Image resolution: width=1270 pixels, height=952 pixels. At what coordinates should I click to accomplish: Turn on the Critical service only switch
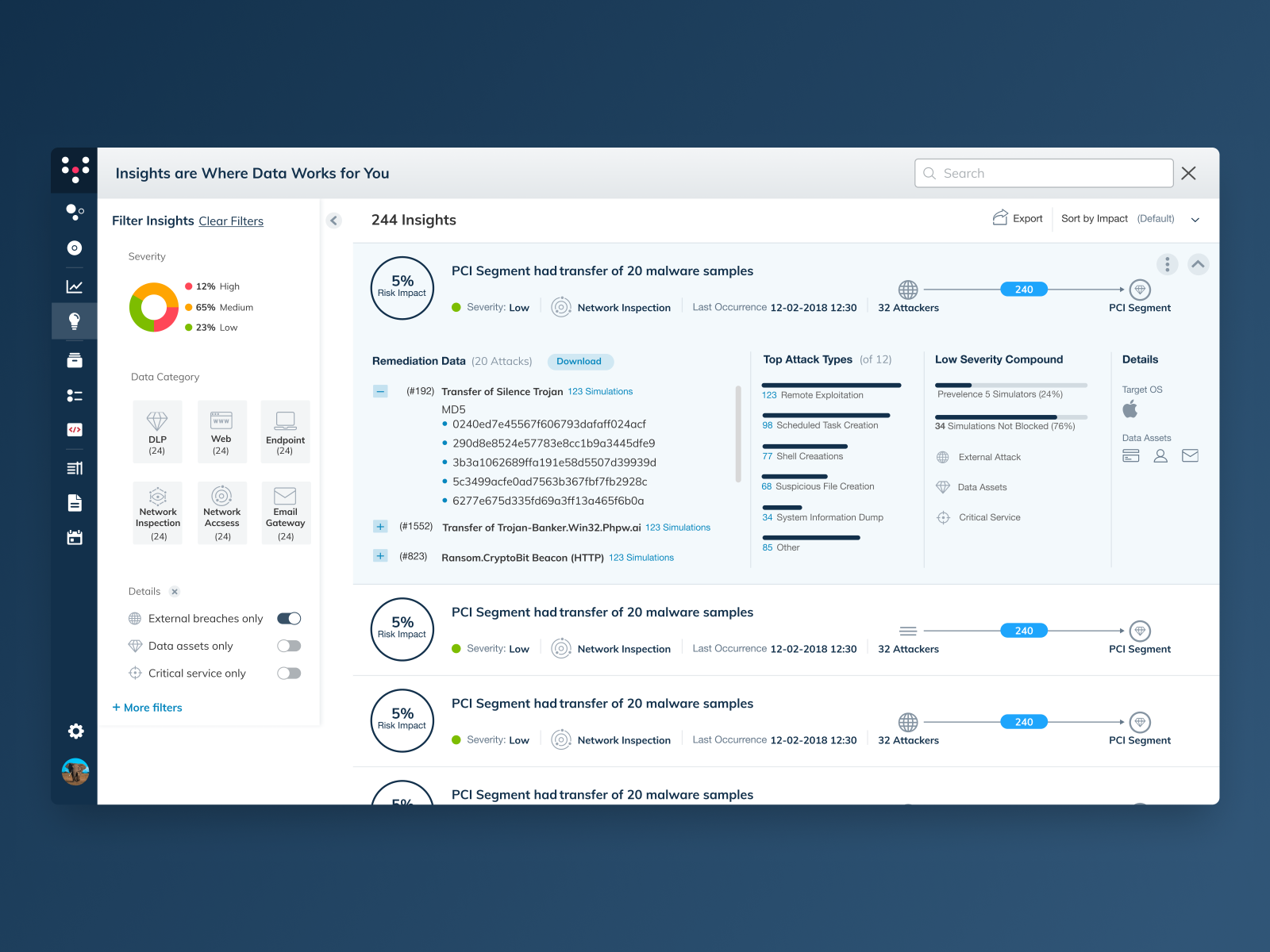pos(288,673)
